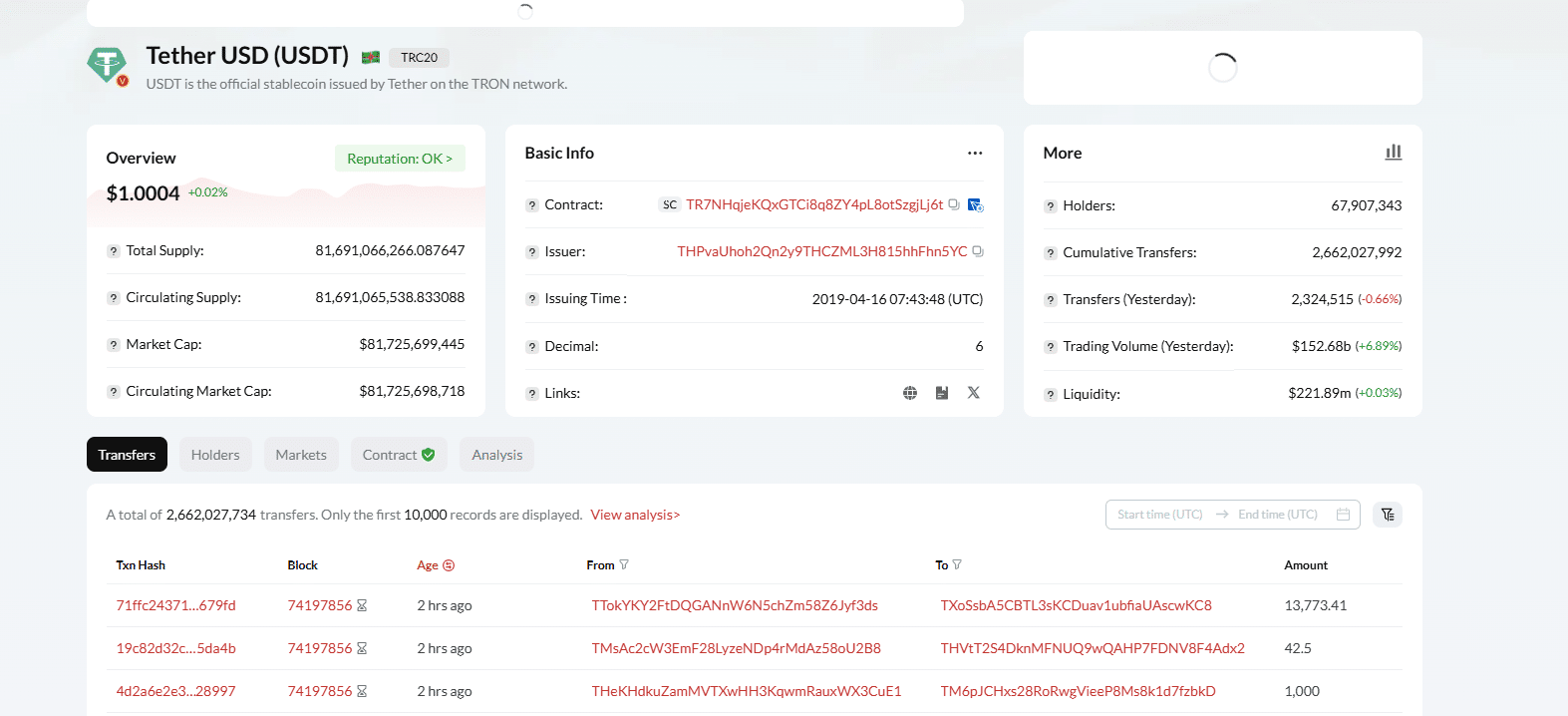Screen dimensions: 1568x716
Task: Open contract address TR7NHqjeKQxGTCi8q8ZY4pL8otSzgjLj6t
Action: (814, 204)
